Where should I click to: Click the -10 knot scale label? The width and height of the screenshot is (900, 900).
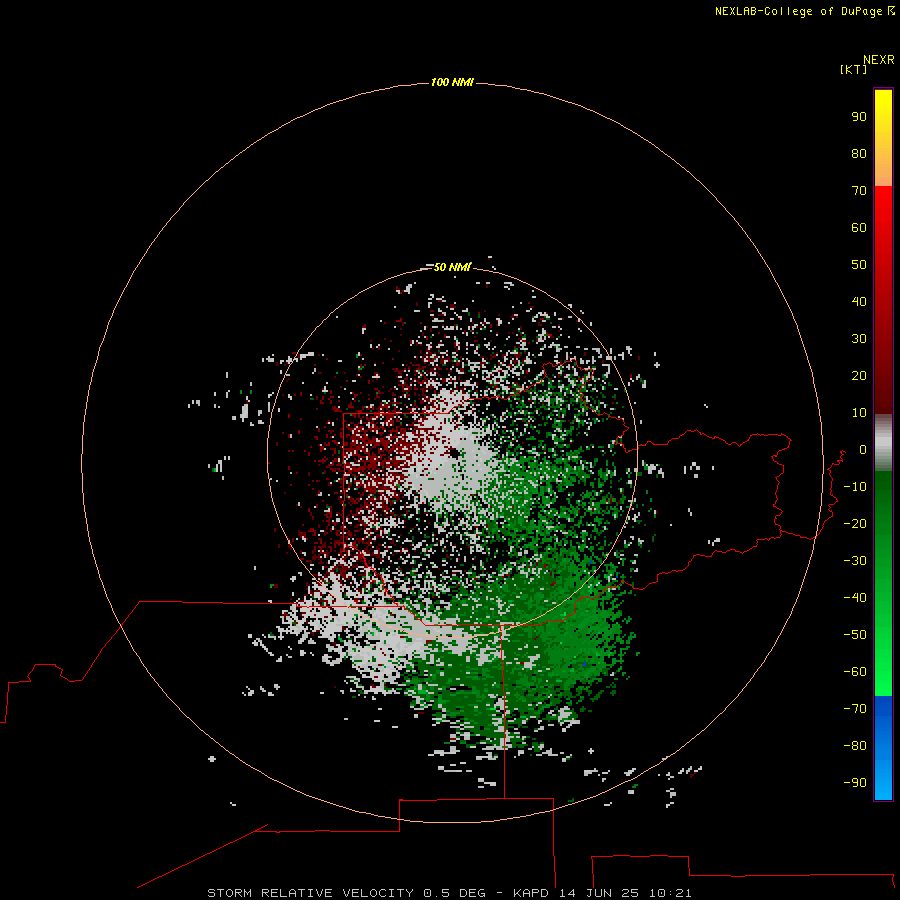point(855,487)
